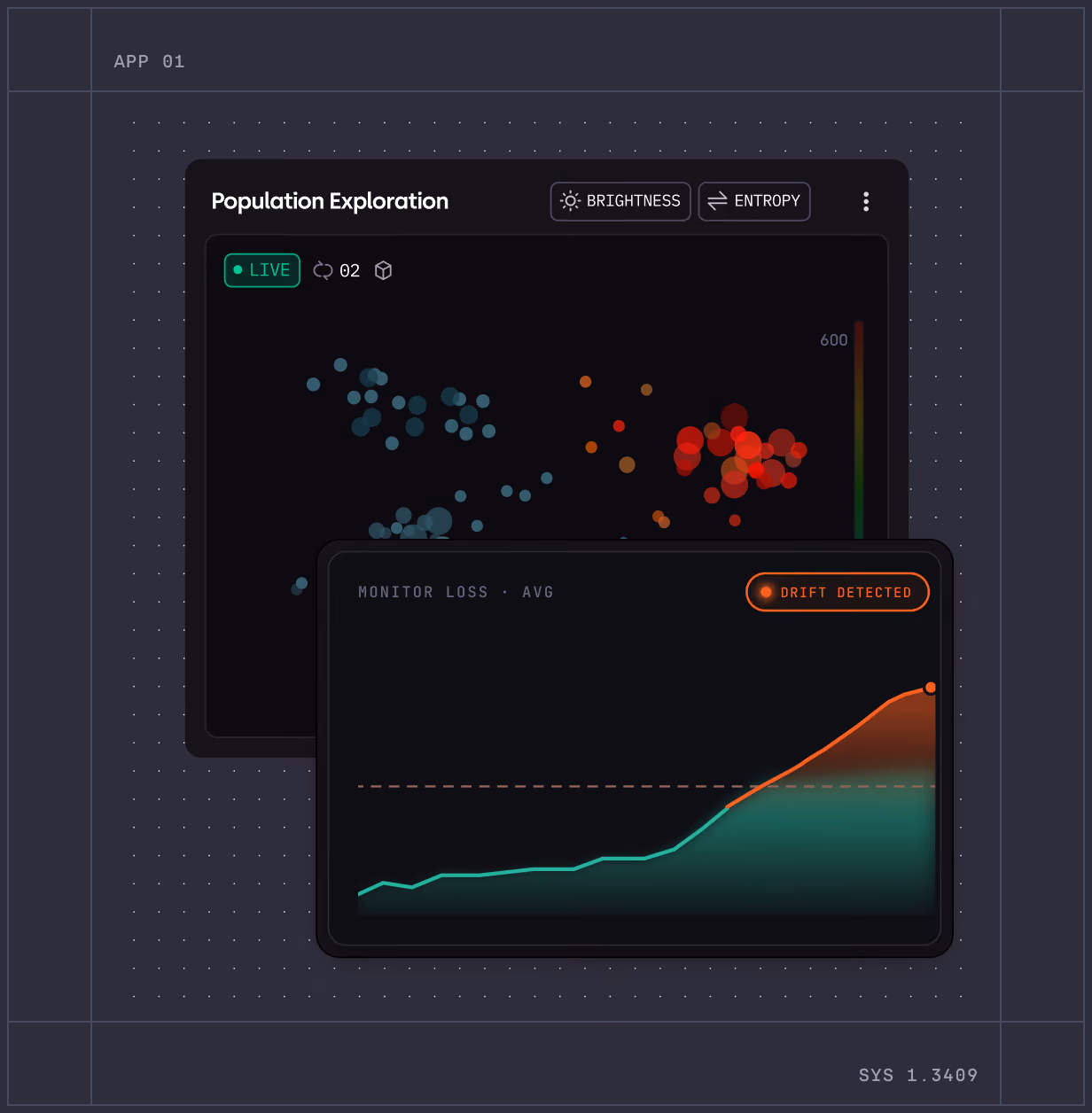The width and height of the screenshot is (1092, 1113).
Task: Open the three-dot options menu
Action: pos(866,201)
